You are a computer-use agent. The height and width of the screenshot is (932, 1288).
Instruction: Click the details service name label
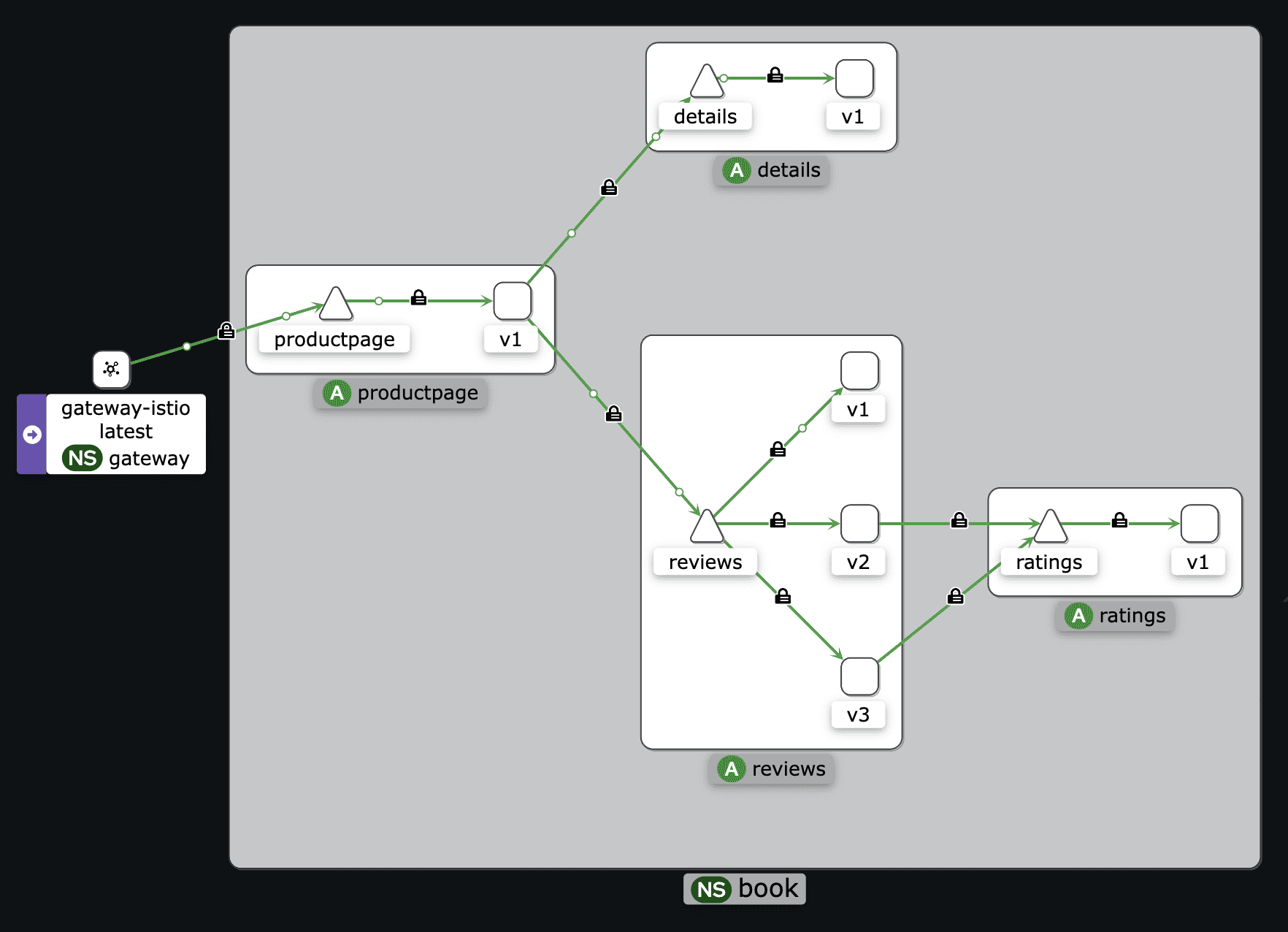point(705,117)
